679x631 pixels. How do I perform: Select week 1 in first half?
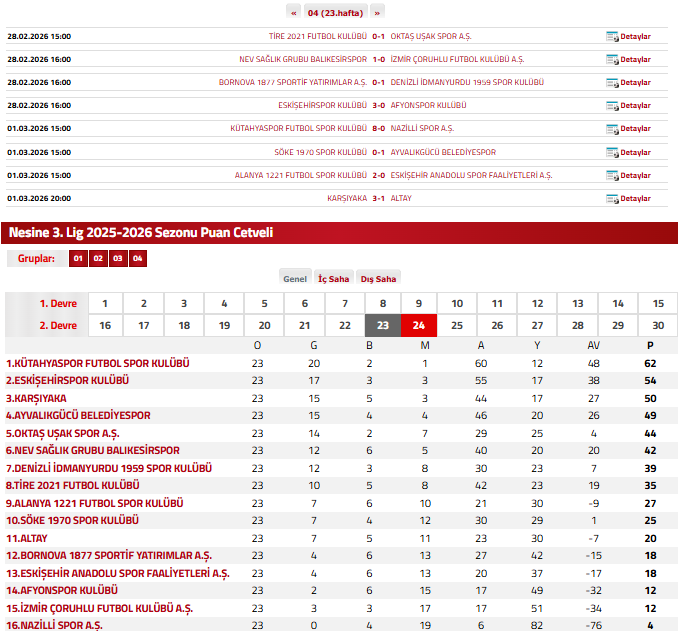(x=105, y=304)
